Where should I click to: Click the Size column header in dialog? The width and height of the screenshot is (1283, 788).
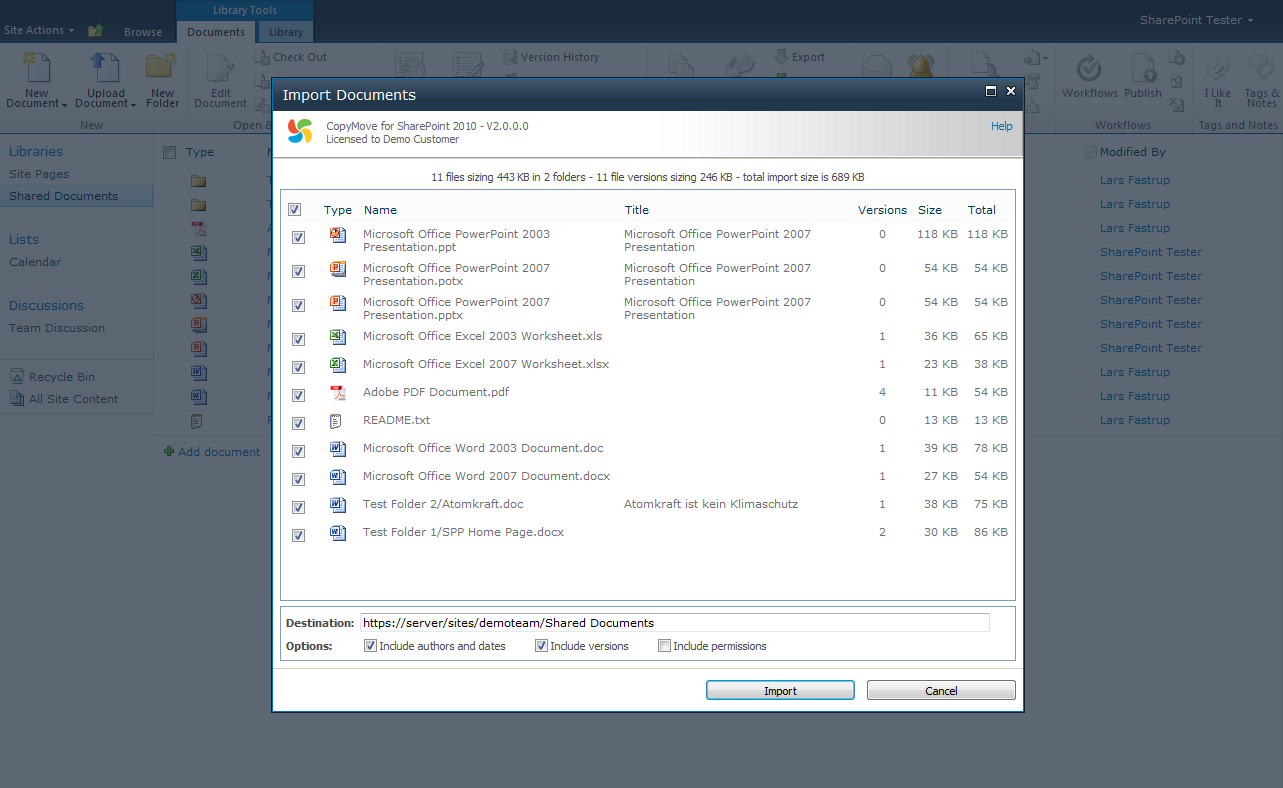click(930, 210)
